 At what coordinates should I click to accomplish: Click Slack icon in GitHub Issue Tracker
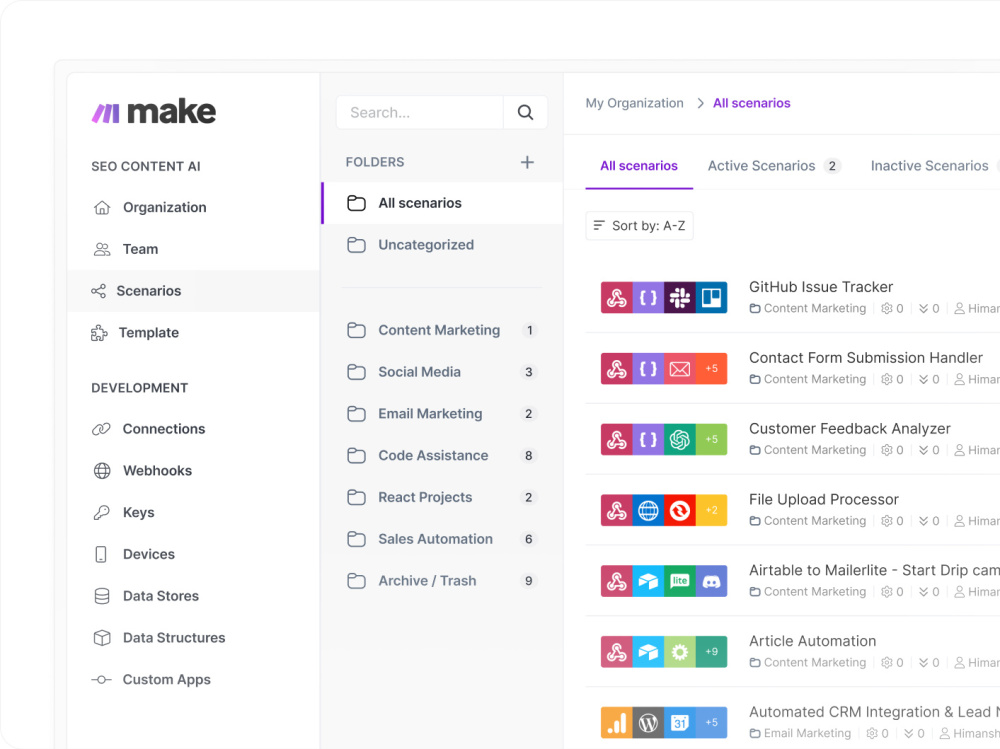click(679, 297)
